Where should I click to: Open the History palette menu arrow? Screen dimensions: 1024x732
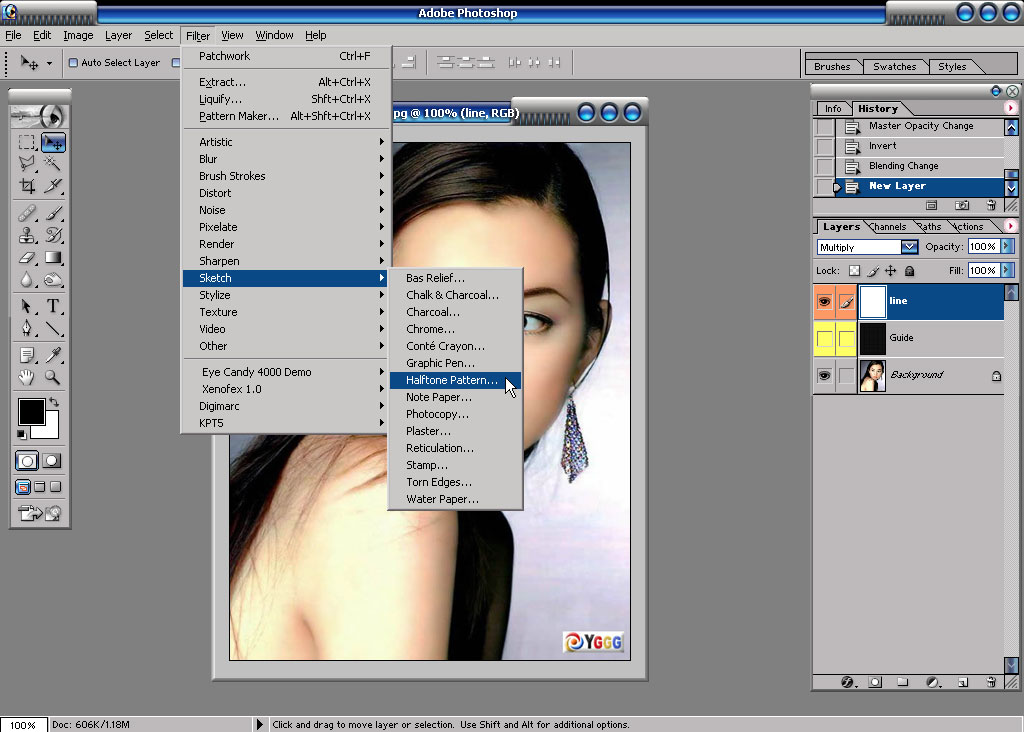[x=1010, y=108]
